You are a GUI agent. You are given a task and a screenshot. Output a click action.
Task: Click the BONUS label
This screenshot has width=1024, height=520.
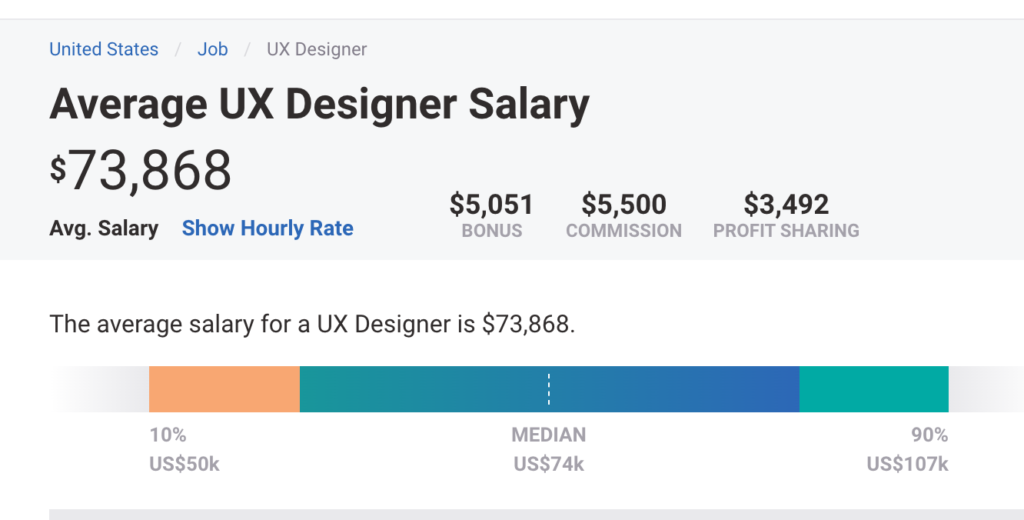tap(491, 231)
